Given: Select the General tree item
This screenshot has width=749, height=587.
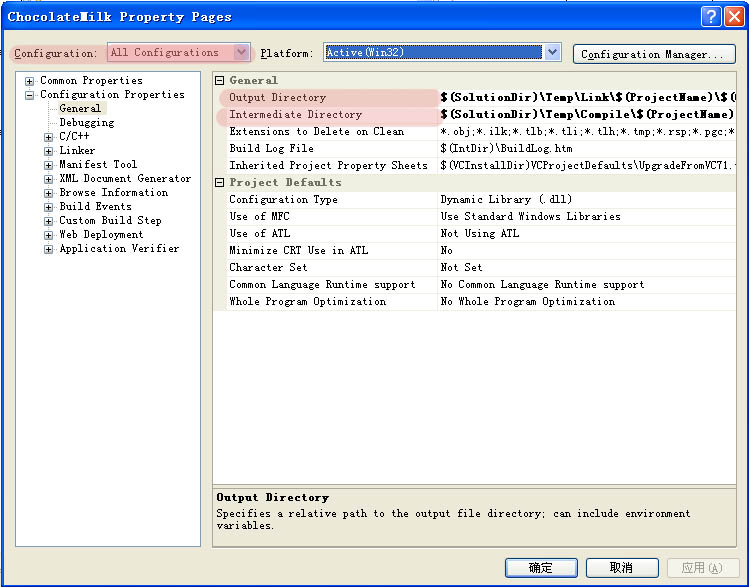Looking at the screenshot, I should click(x=80, y=108).
